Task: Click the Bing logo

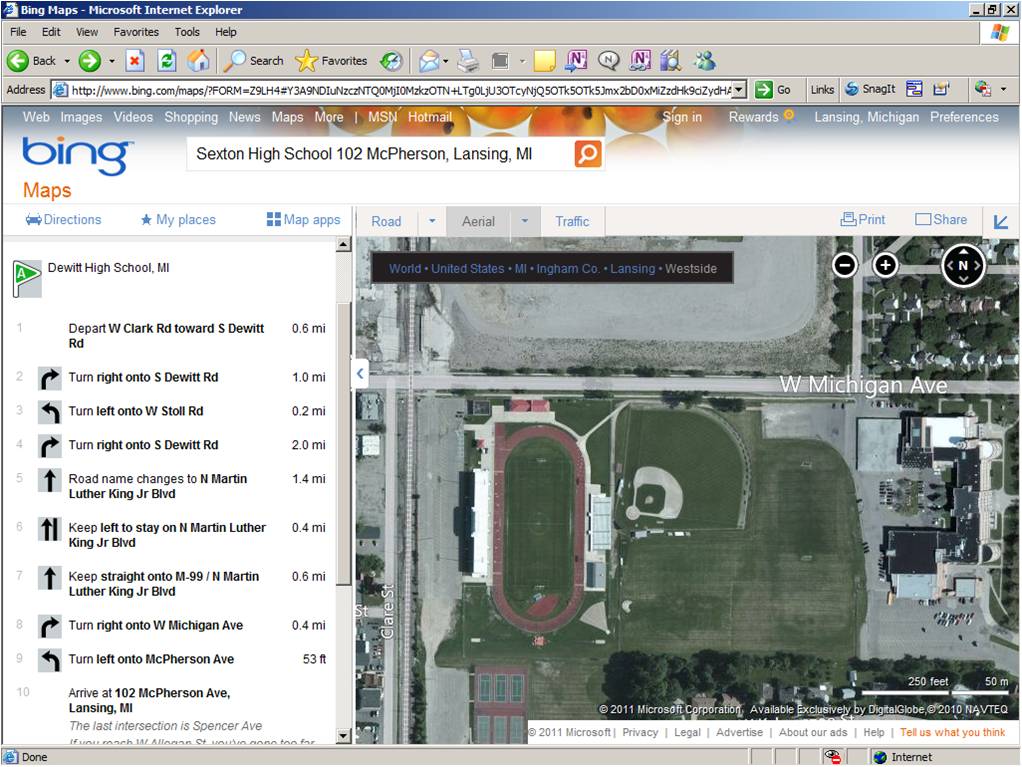Action: tap(77, 155)
